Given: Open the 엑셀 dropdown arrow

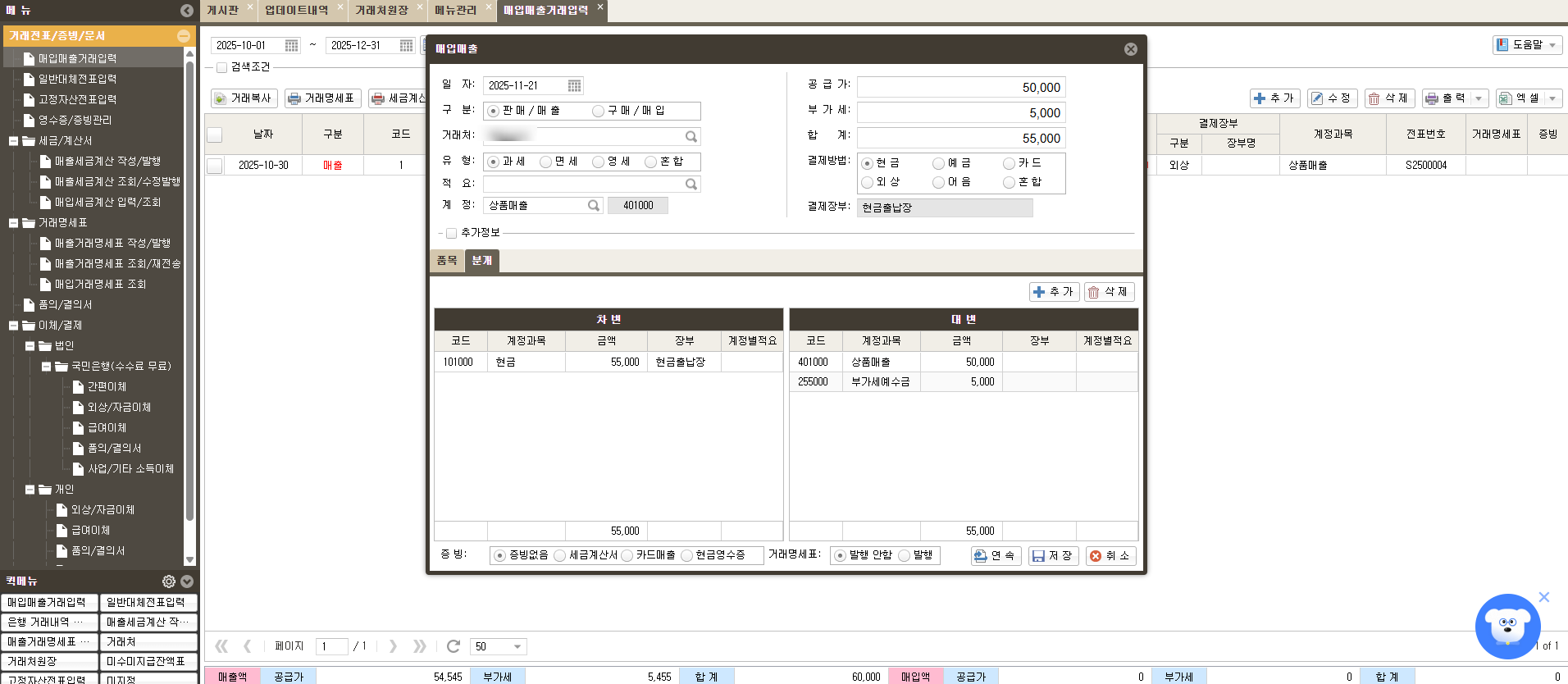Looking at the screenshot, I should [1552, 98].
